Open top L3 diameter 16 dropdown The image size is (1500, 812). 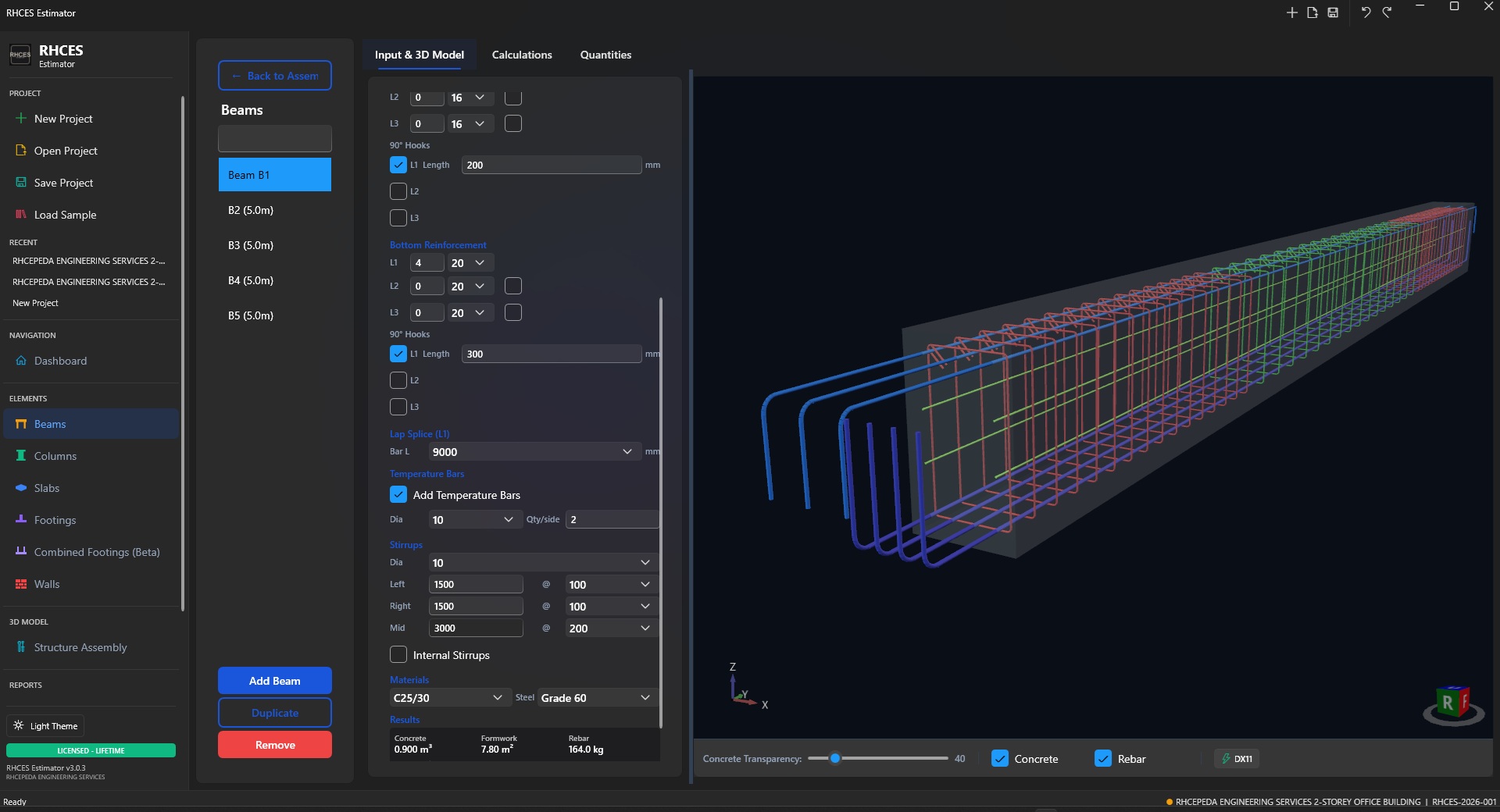[470, 123]
